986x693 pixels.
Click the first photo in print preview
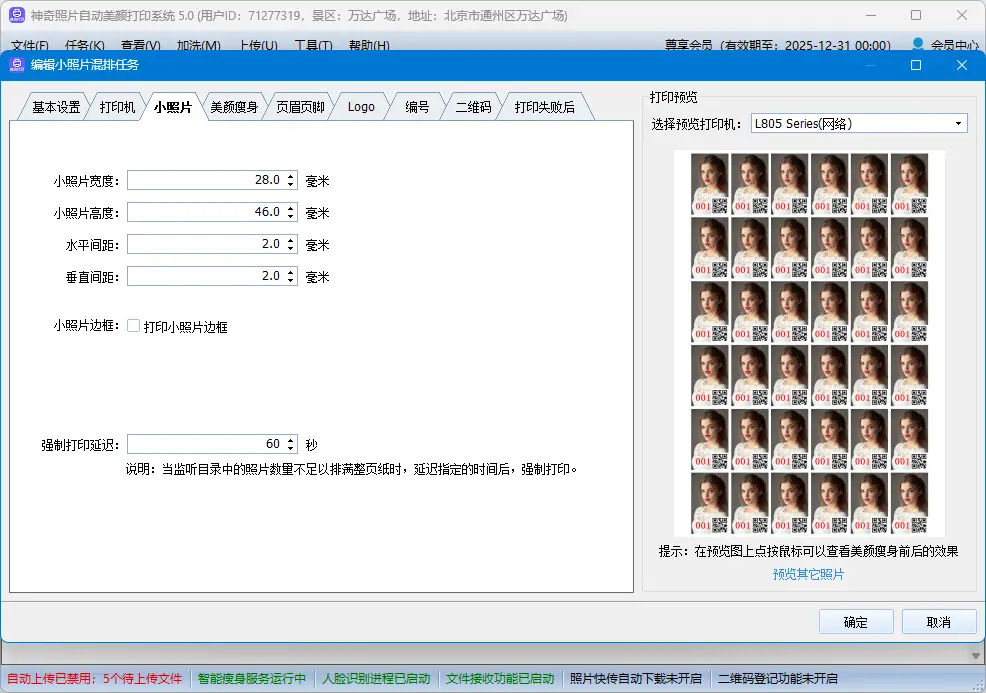[709, 183]
